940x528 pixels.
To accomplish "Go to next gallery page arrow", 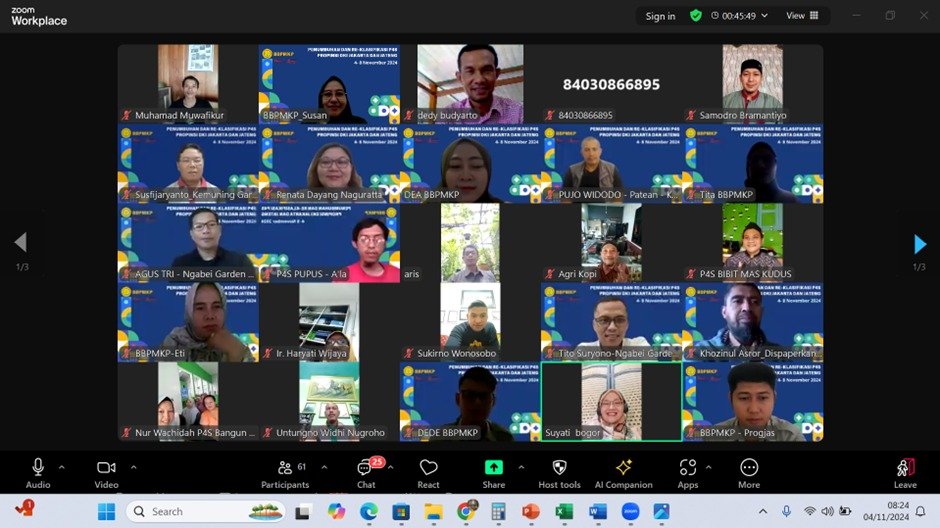I will tap(920, 244).
